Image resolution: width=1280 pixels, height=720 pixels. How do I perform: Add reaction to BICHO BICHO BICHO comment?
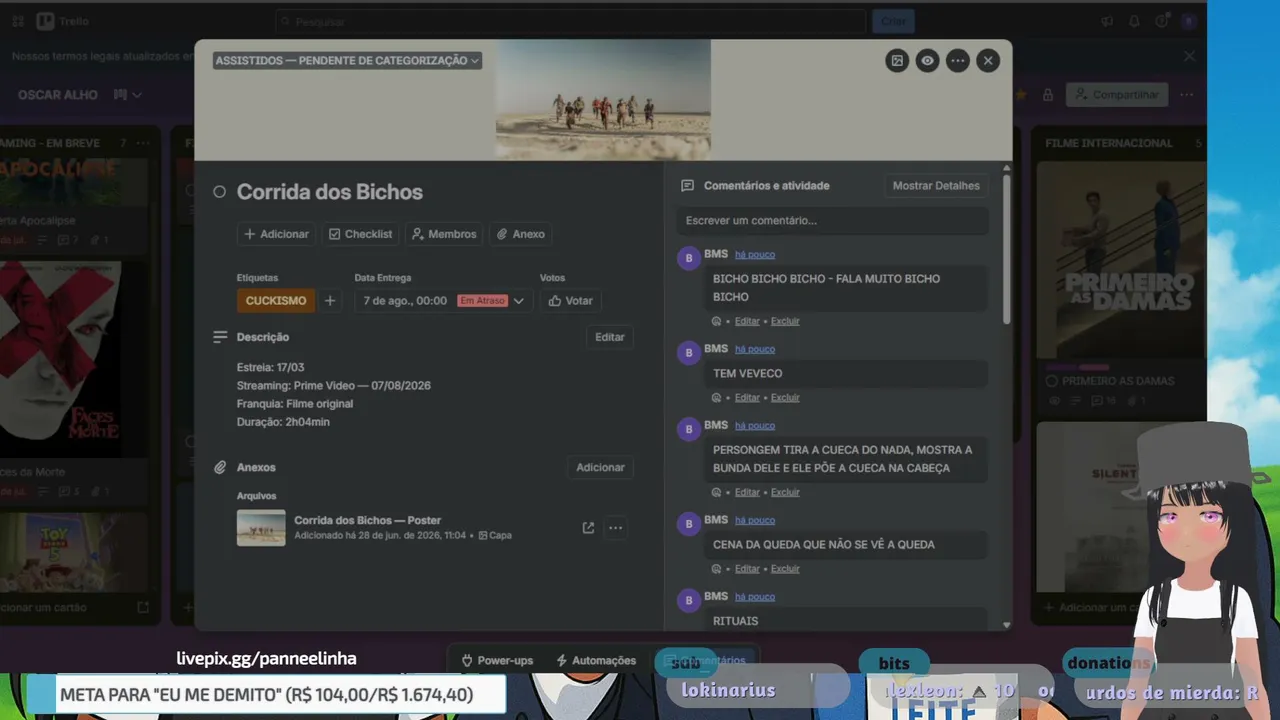click(716, 321)
